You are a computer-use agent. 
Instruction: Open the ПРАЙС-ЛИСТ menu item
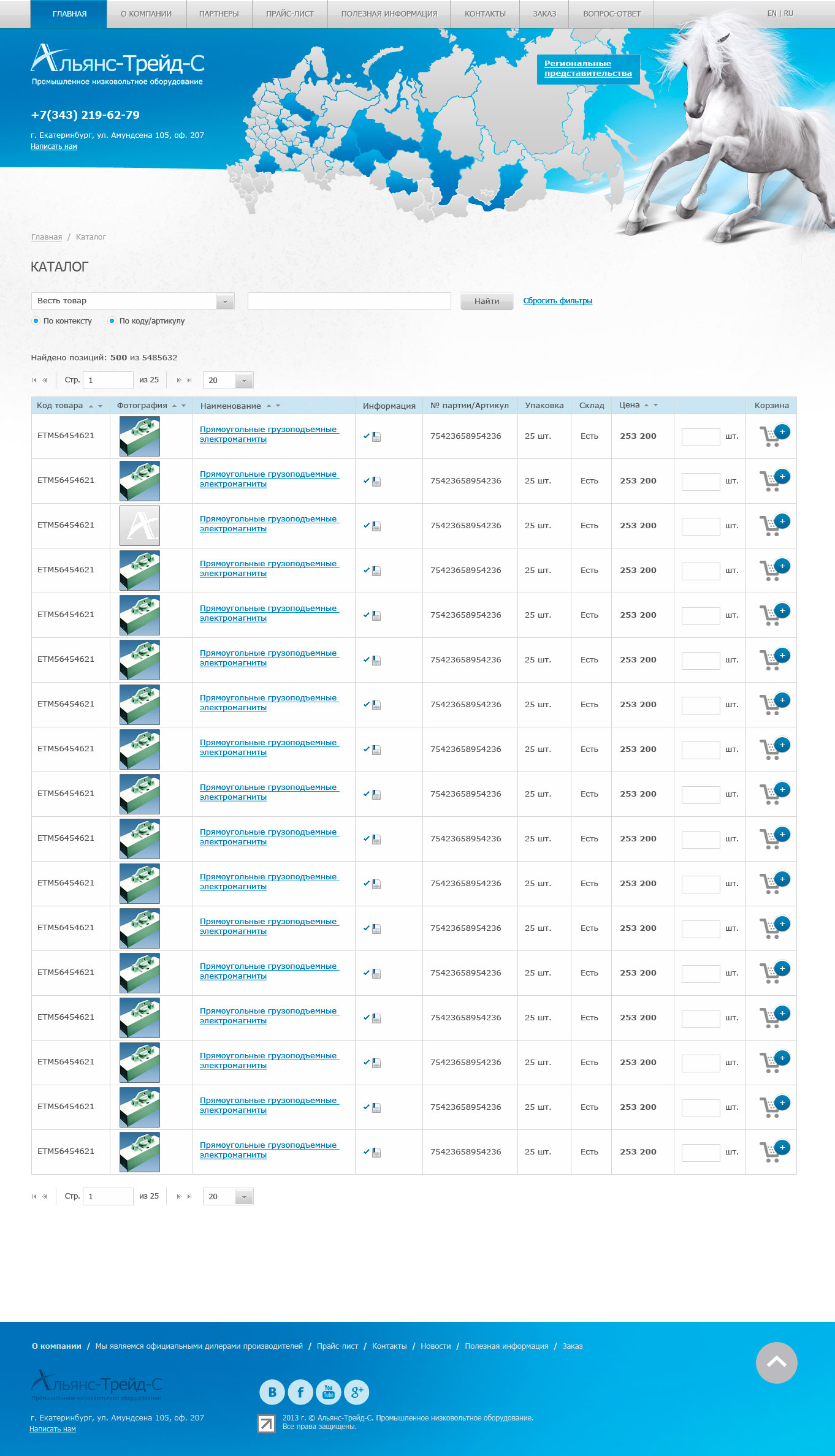tap(290, 13)
